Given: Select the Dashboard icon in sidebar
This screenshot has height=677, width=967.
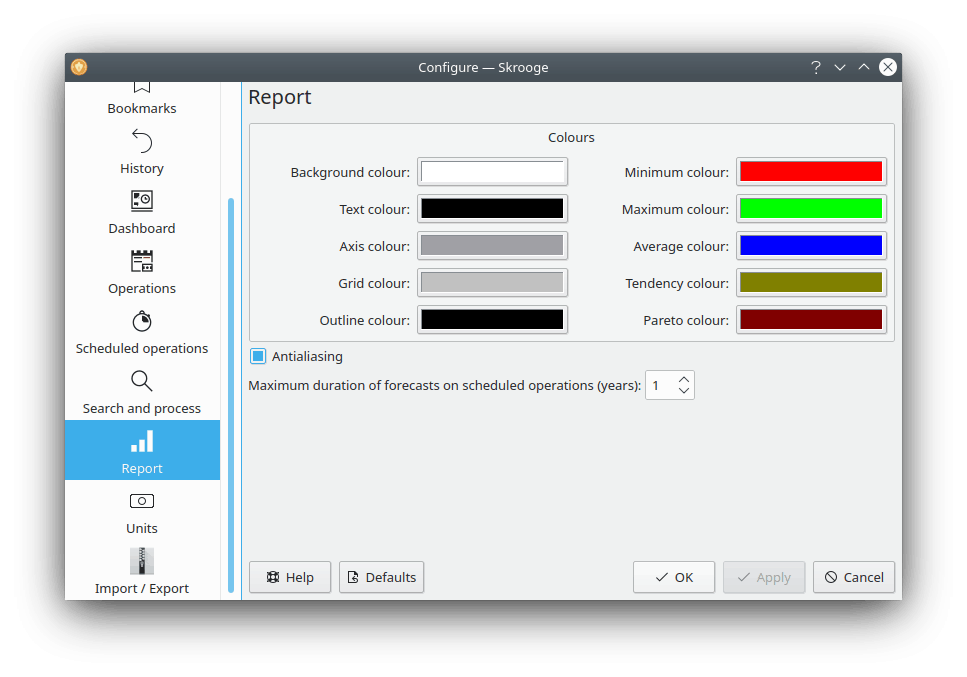Looking at the screenshot, I should (x=142, y=201).
